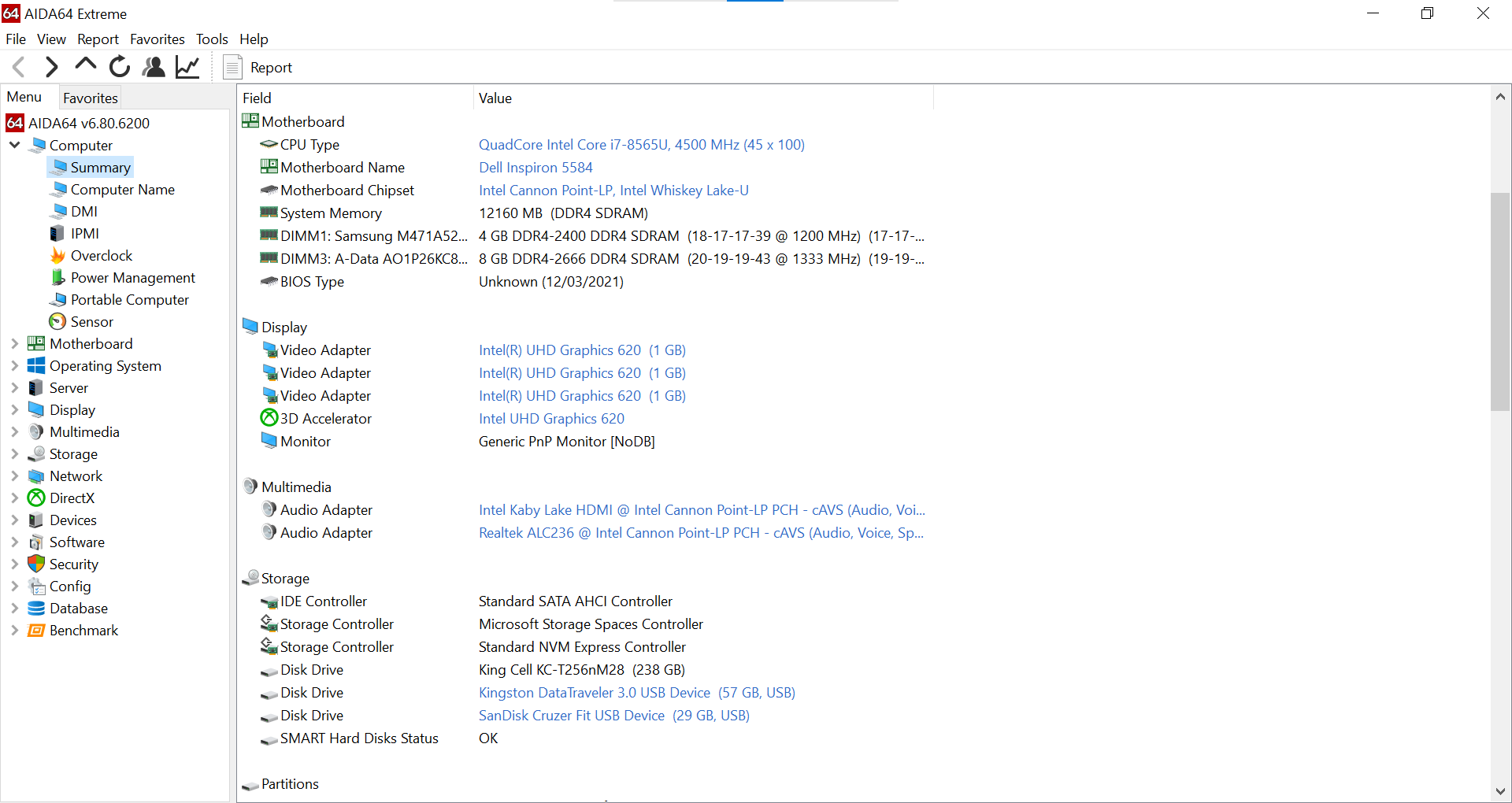Click the Report document icon

tap(232, 68)
